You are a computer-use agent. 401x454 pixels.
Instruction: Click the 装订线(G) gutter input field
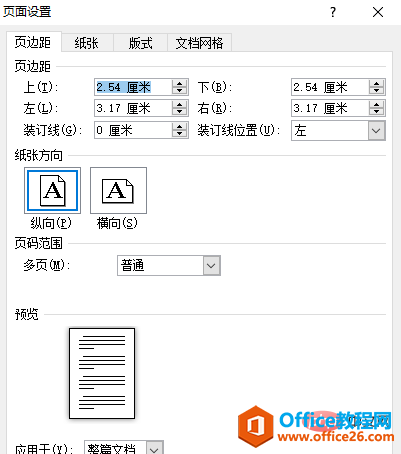pyautogui.click(x=133, y=130)
